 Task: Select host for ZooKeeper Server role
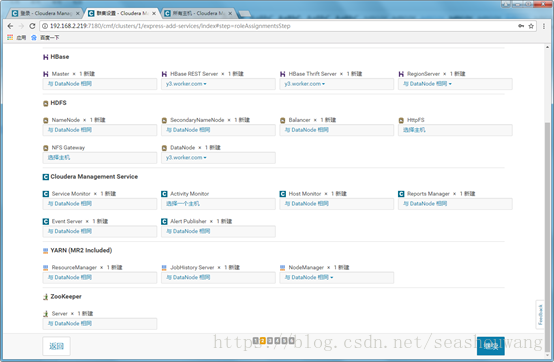pyautogui.click(x=100, y=324)
